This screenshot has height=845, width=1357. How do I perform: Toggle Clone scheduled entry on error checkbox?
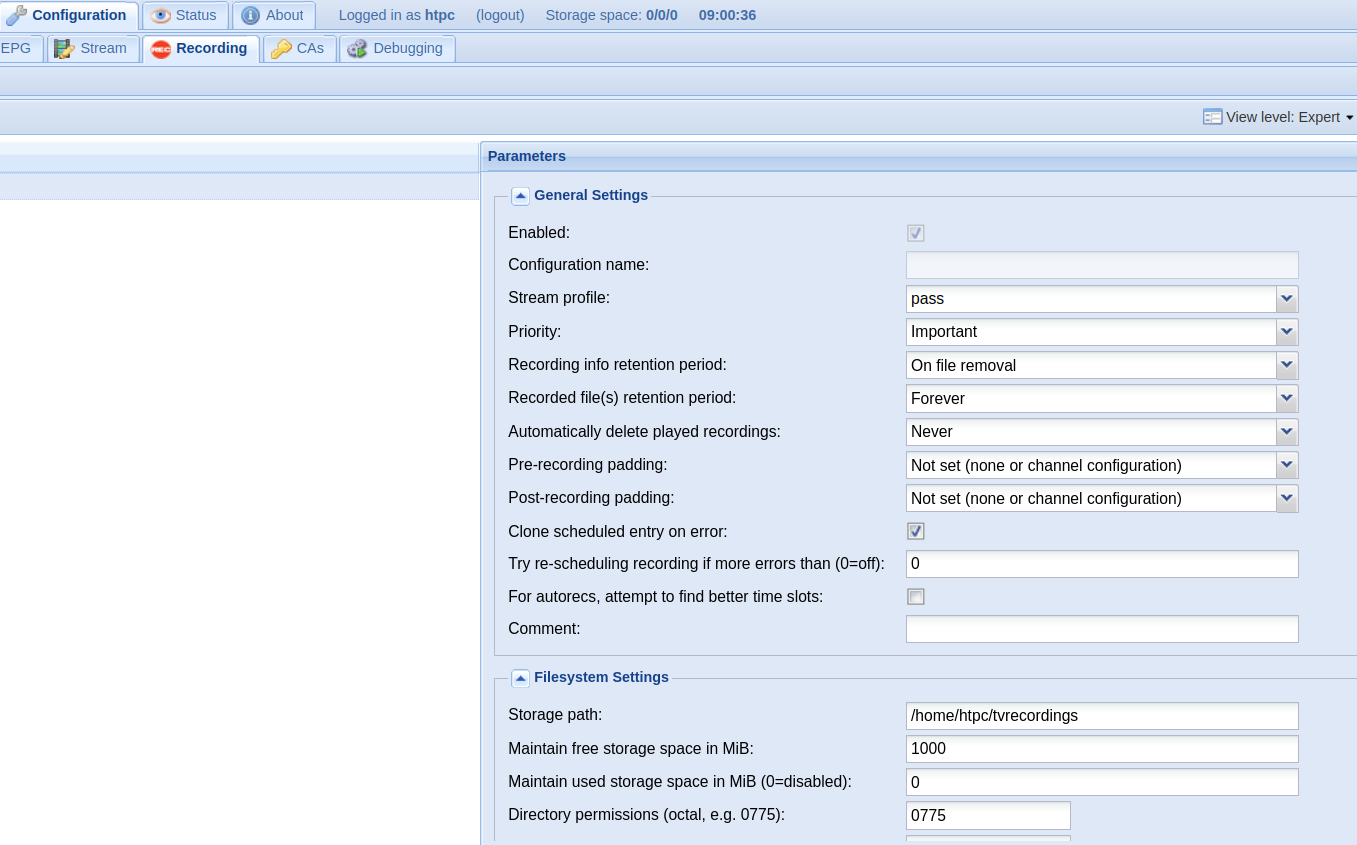915,531
